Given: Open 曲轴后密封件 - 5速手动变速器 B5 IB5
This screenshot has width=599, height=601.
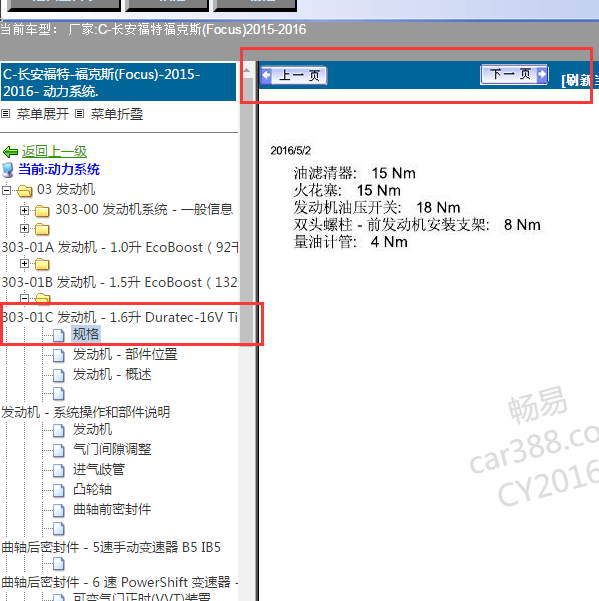Looking at the screenshot, I should point(111,547).
